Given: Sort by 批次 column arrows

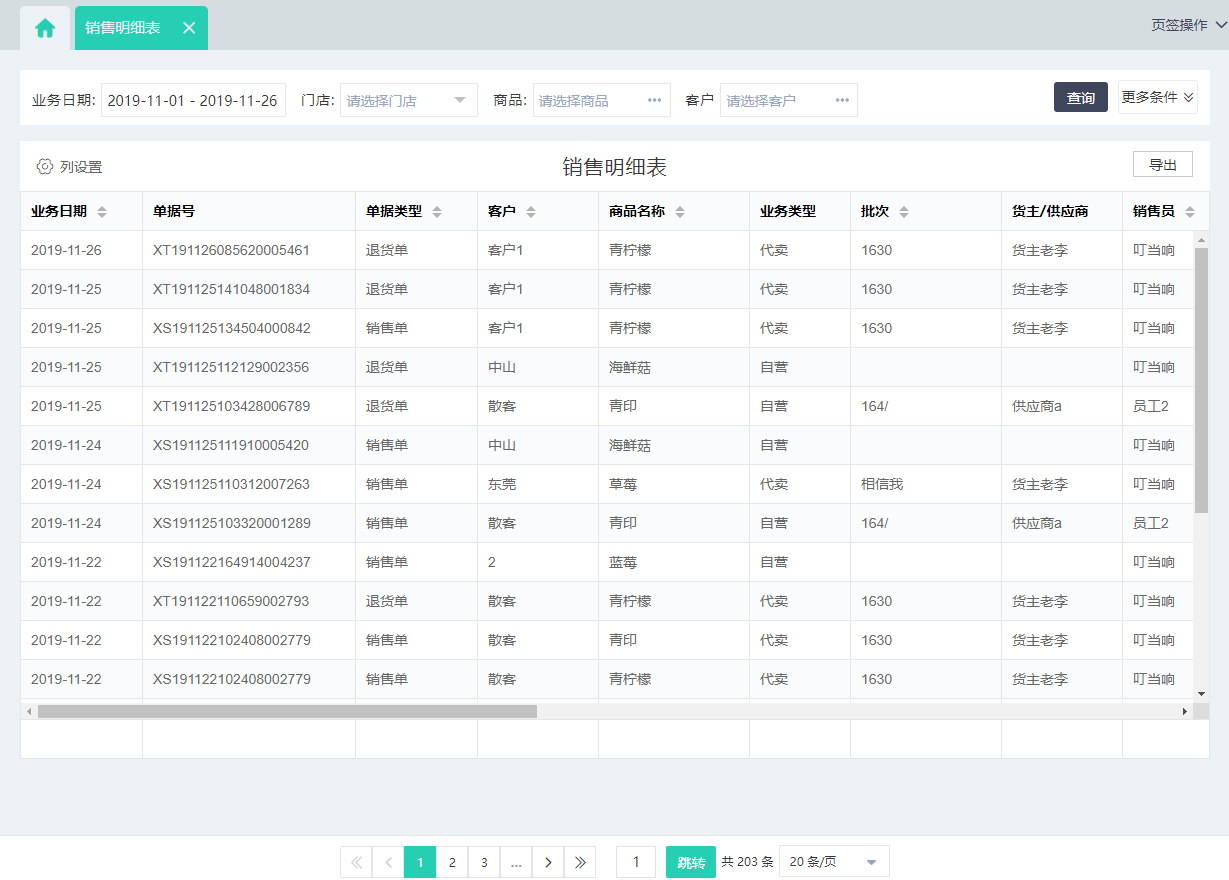Looking at the screenshot, I should tap(904, 212).
